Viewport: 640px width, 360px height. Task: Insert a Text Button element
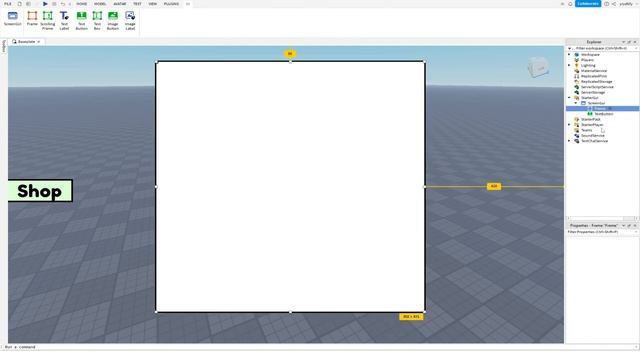pyautogui.click(x=81, y=20)
